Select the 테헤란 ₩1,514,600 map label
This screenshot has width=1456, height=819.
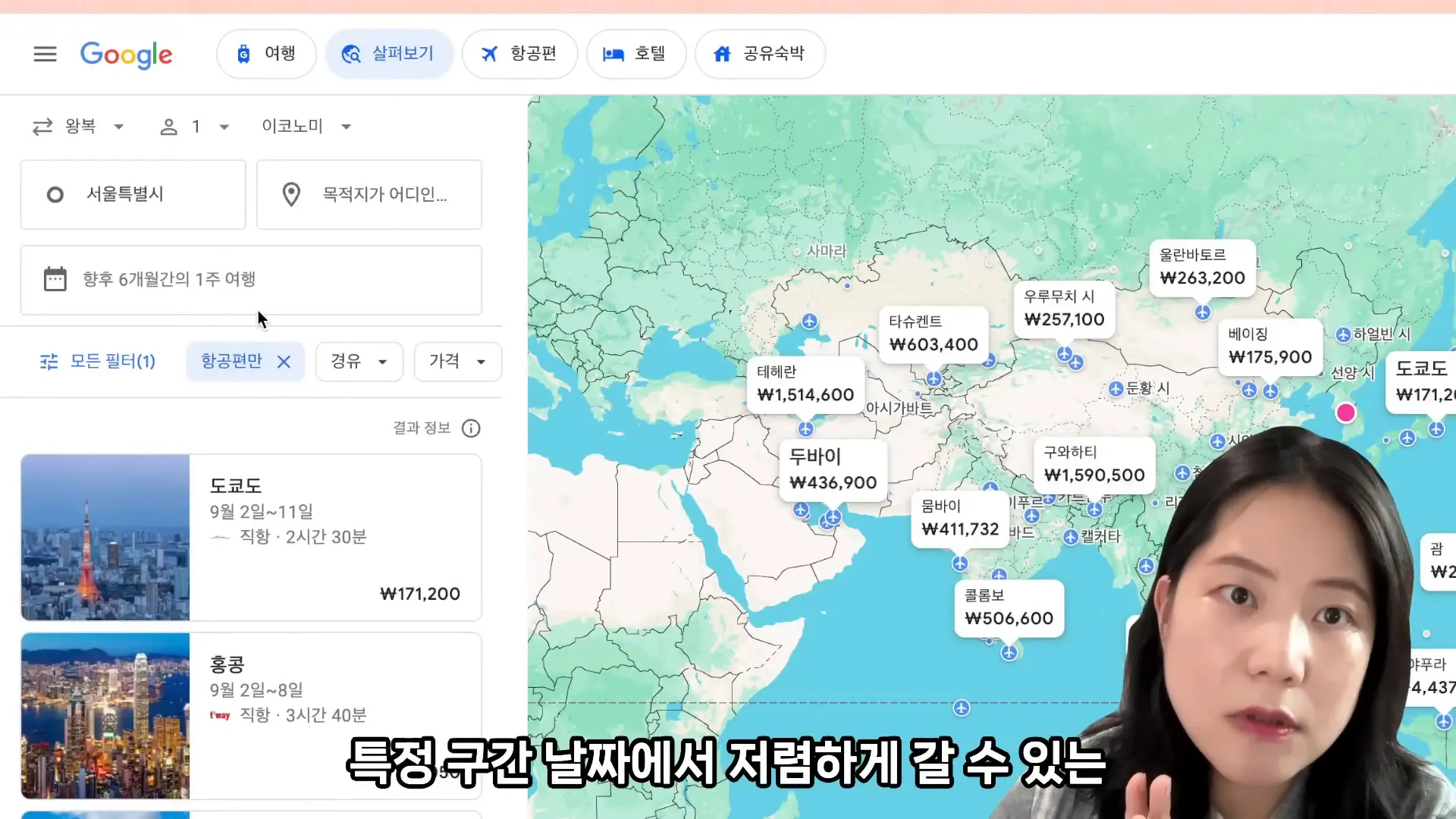click(805, 384)
